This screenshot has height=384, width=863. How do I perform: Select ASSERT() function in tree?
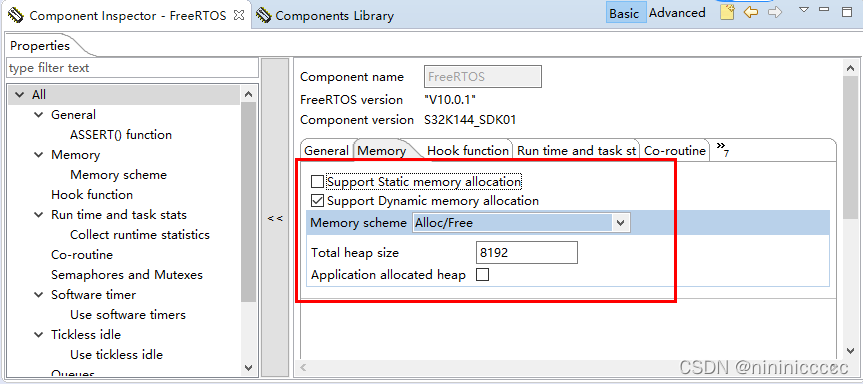[x=121, y=135]
